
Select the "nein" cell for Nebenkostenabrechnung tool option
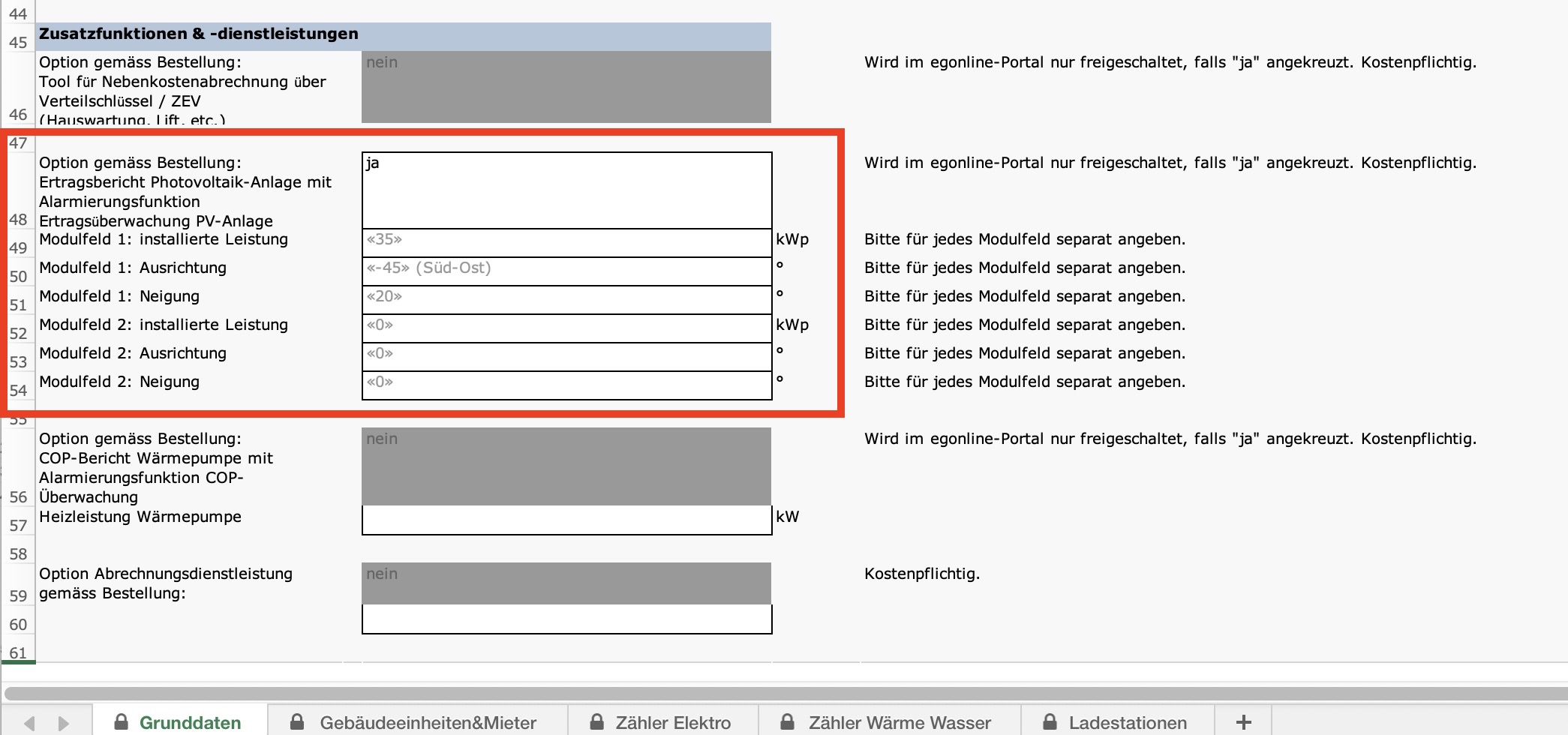click(566, 87)
